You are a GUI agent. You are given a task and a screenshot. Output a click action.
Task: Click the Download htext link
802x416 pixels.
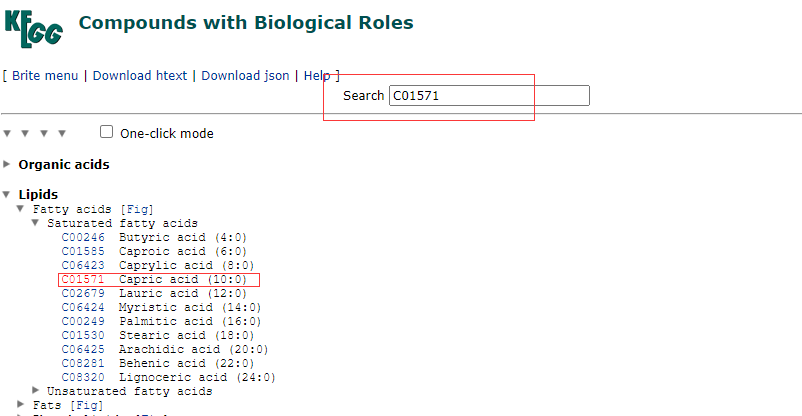pos(140,76)
